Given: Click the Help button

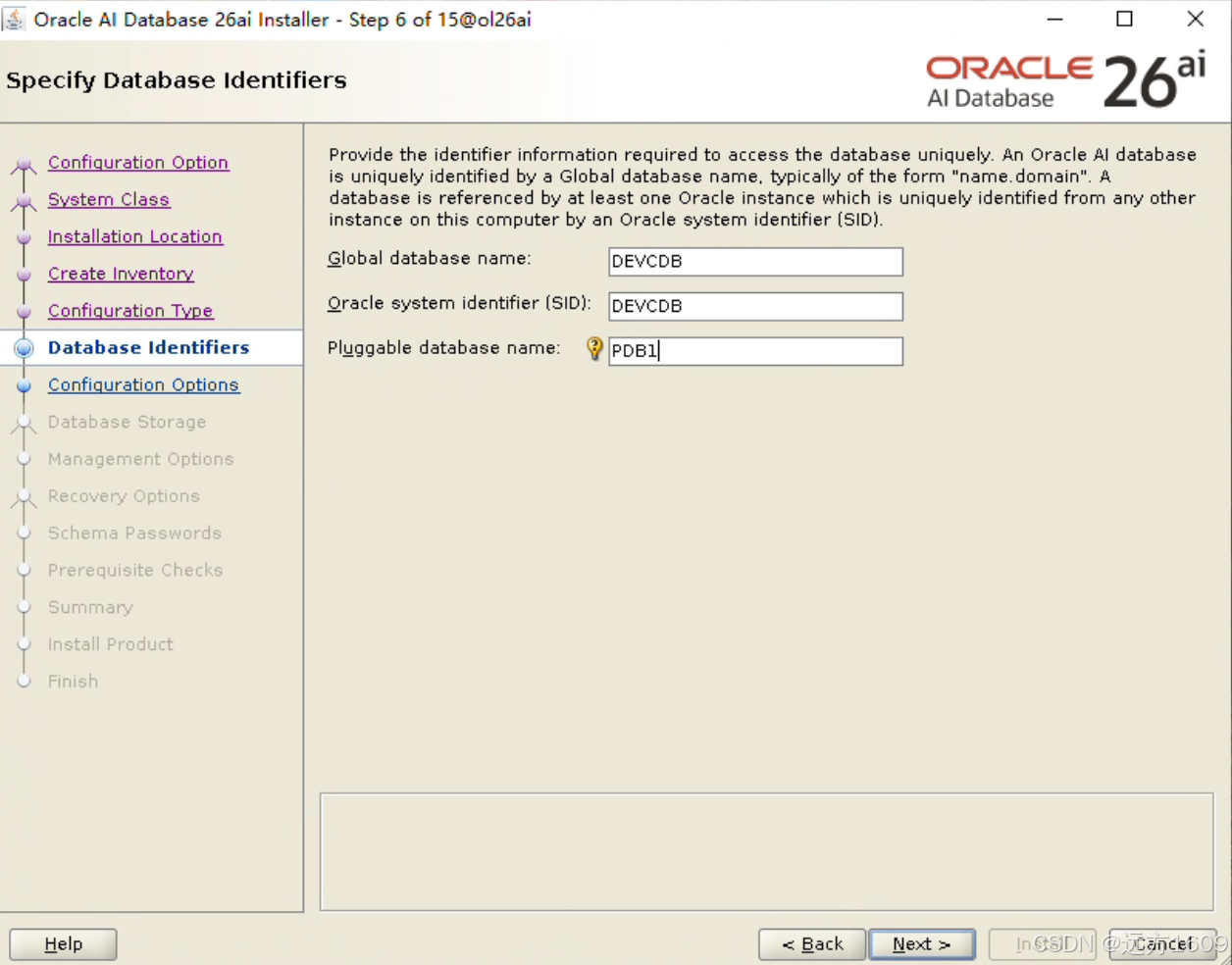Looking at the screenshot, I should pyautogui.click(x=64, y=944).
